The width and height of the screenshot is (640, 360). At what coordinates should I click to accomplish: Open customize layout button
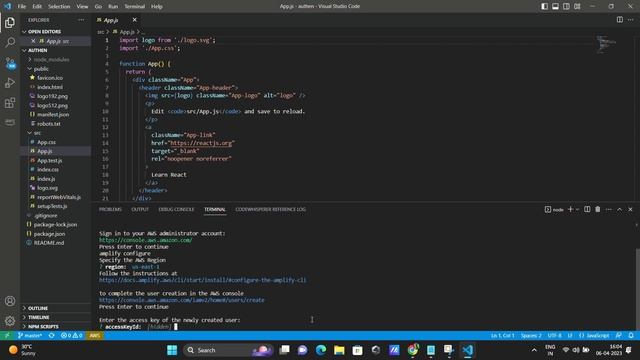(577, 7)
